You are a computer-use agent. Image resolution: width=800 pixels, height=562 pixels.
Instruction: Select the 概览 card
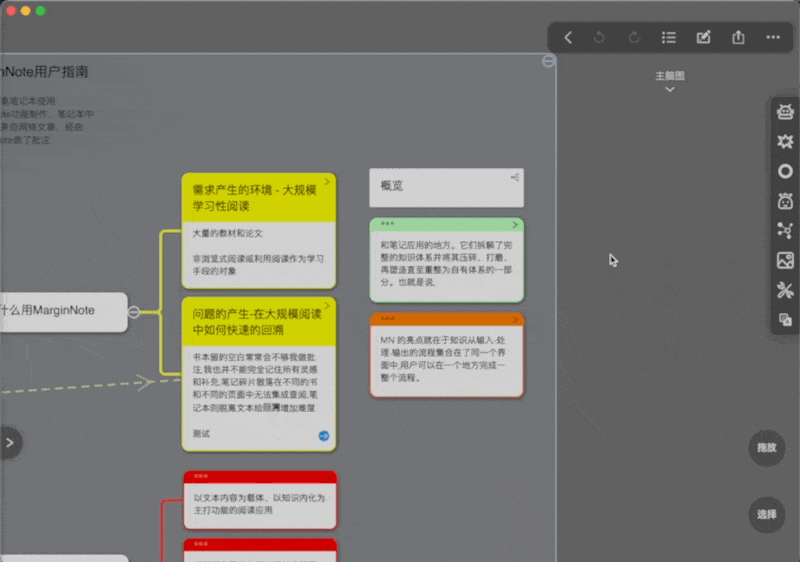446,188
